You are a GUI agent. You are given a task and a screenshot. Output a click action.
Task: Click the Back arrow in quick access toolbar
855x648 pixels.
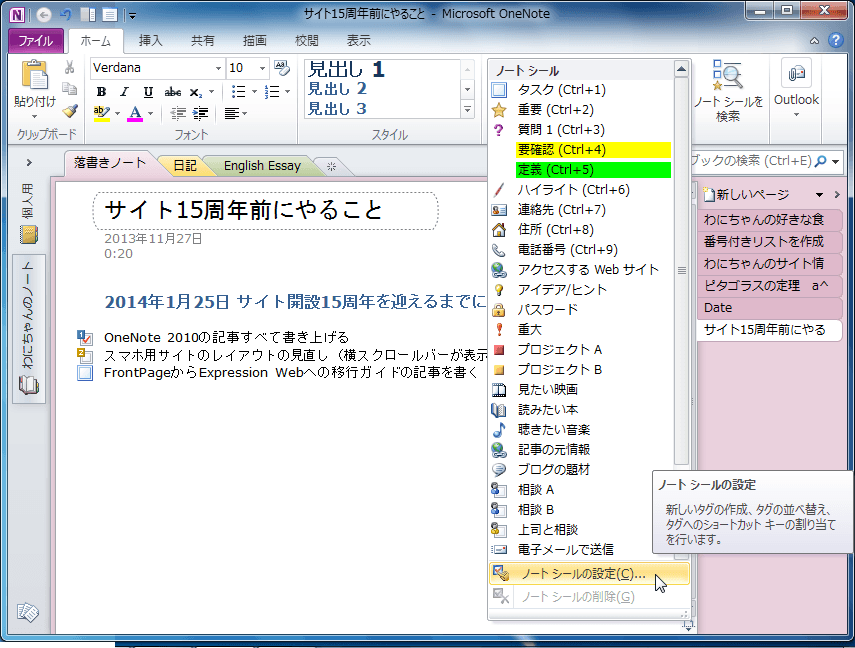coord(44,15)
